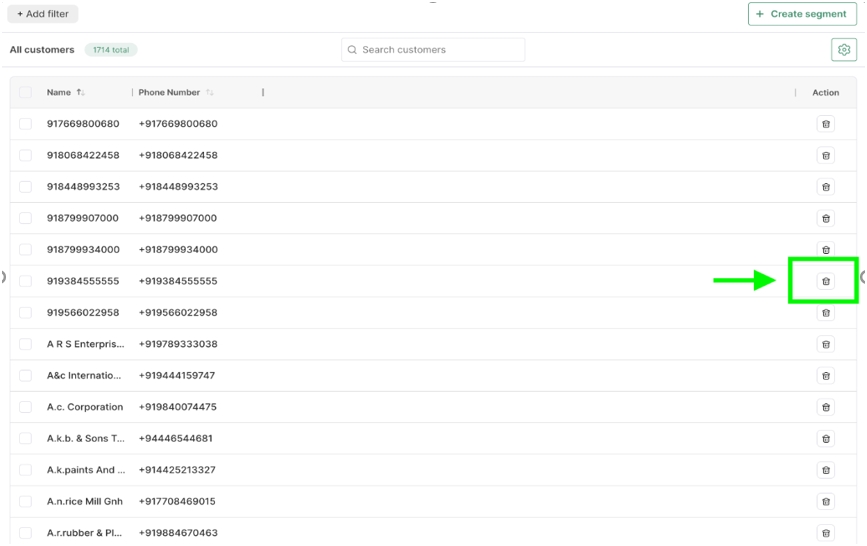Image resolution: width=867 pixels, height=546 pixels.
Task: Click the 1714 total badge
Action: (x=110, y=50)
